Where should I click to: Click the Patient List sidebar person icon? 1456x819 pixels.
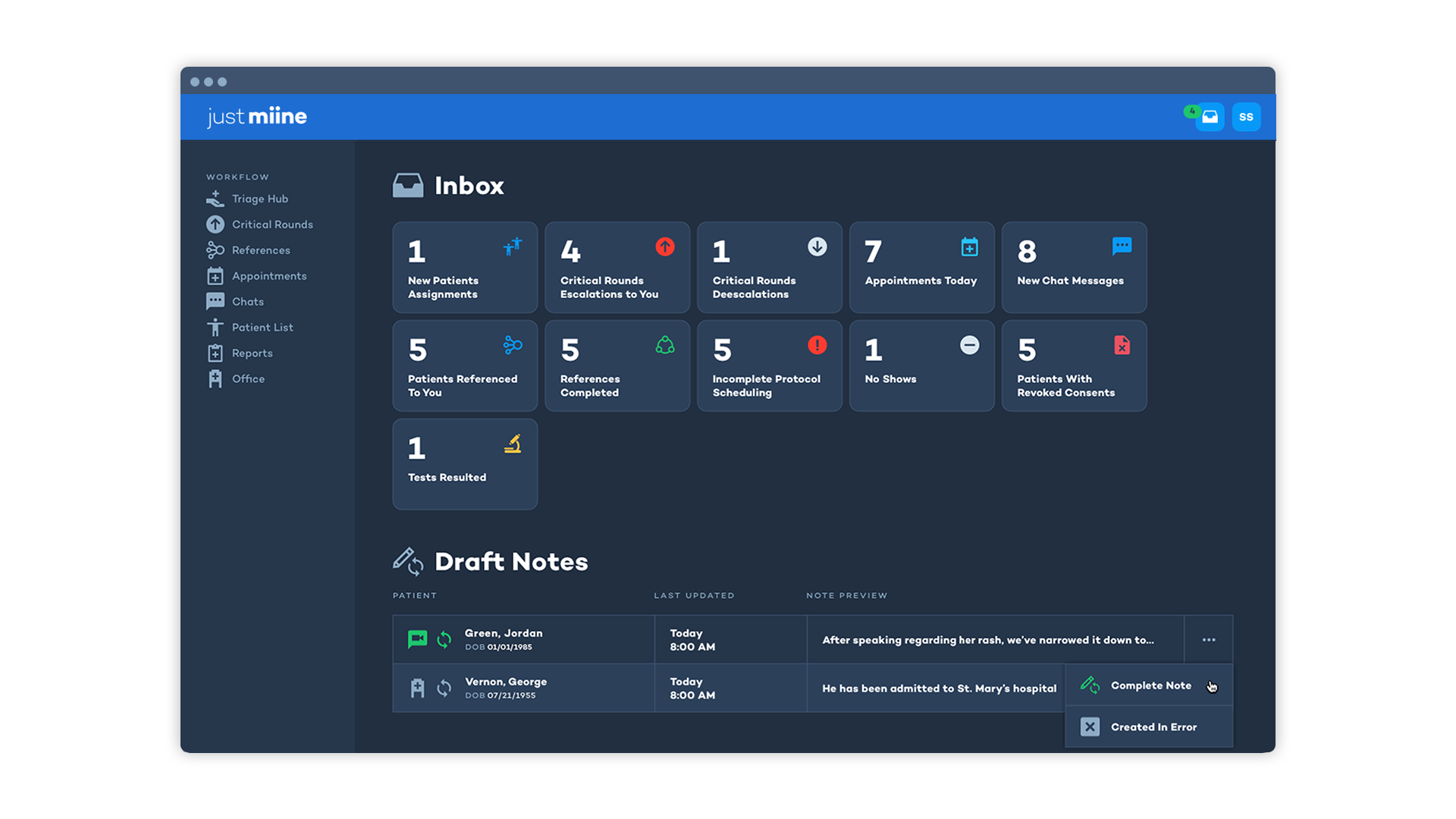point(215,328)
